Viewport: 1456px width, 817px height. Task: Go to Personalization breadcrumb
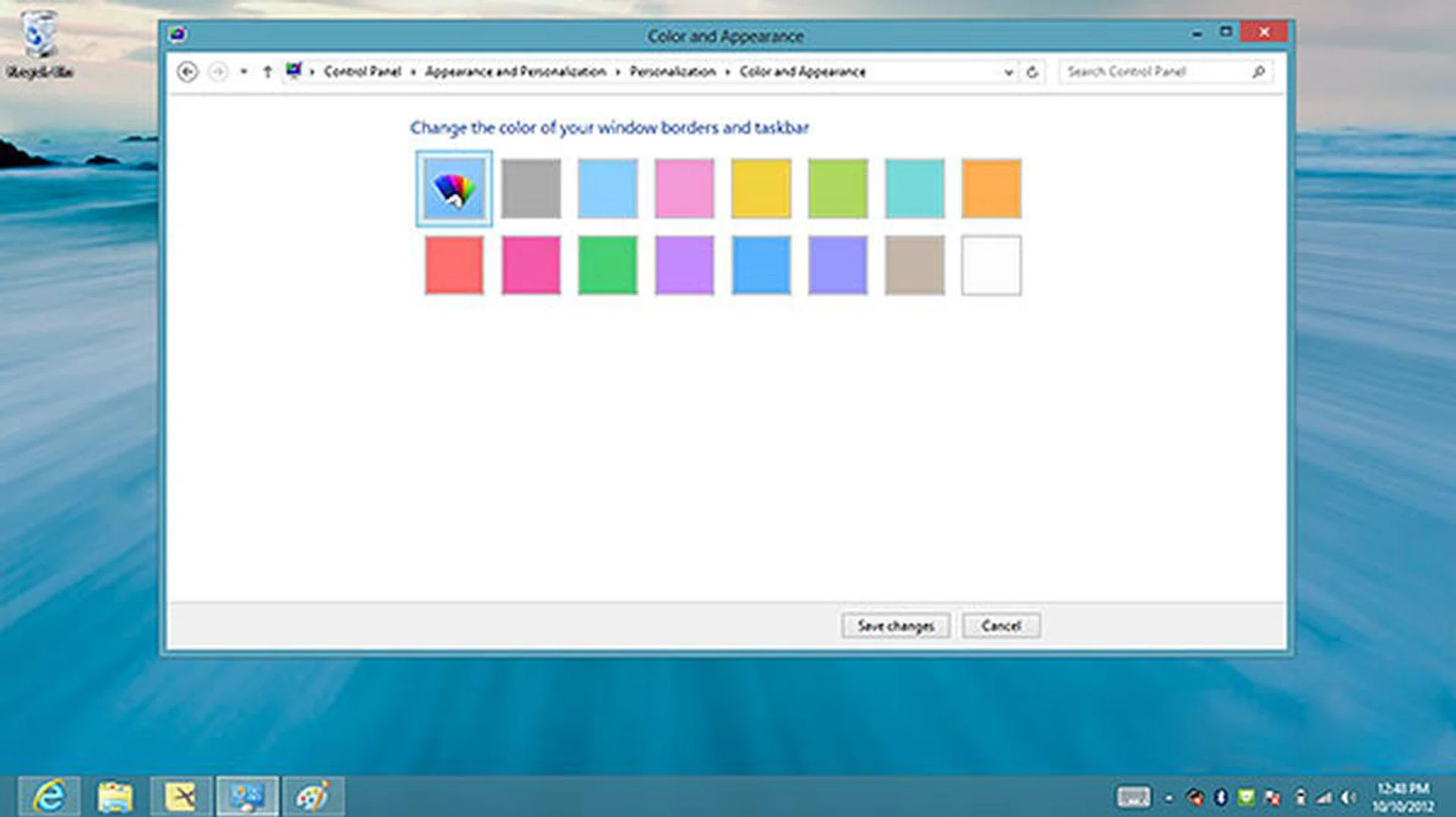(672, 72)
